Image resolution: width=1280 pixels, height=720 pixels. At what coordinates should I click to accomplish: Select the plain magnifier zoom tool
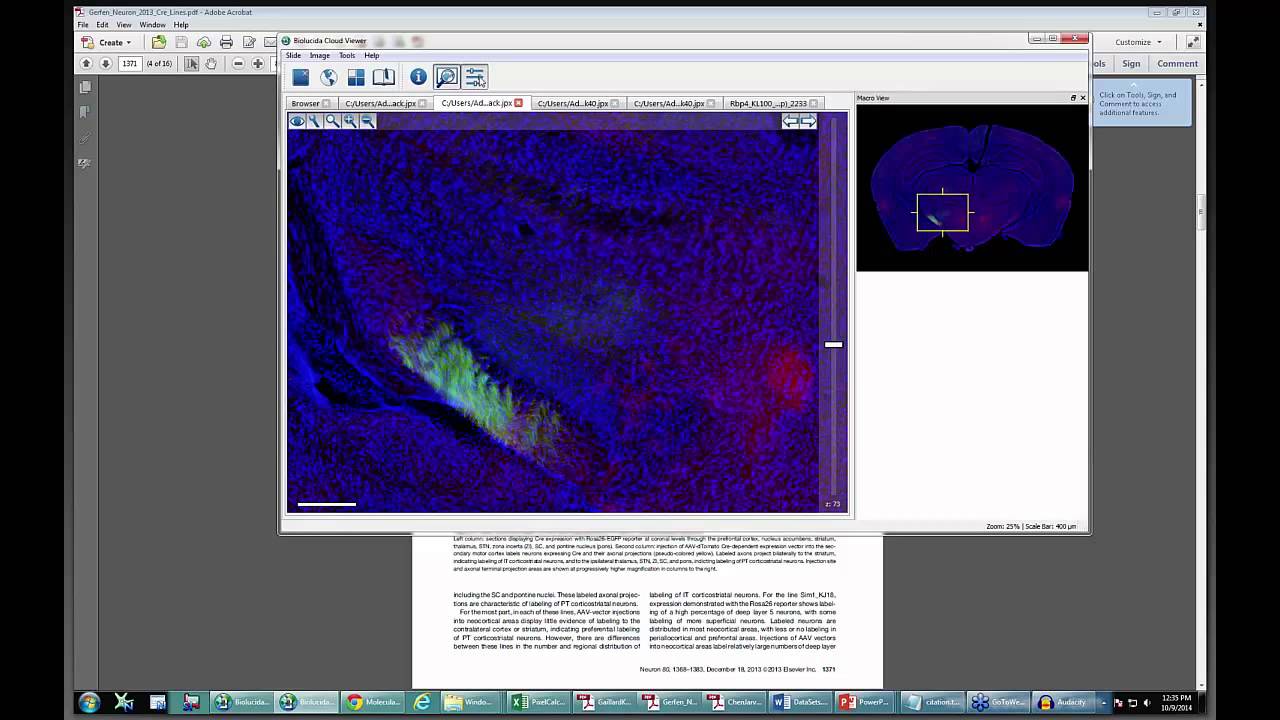pyautogui.click(x=332, y=121)
